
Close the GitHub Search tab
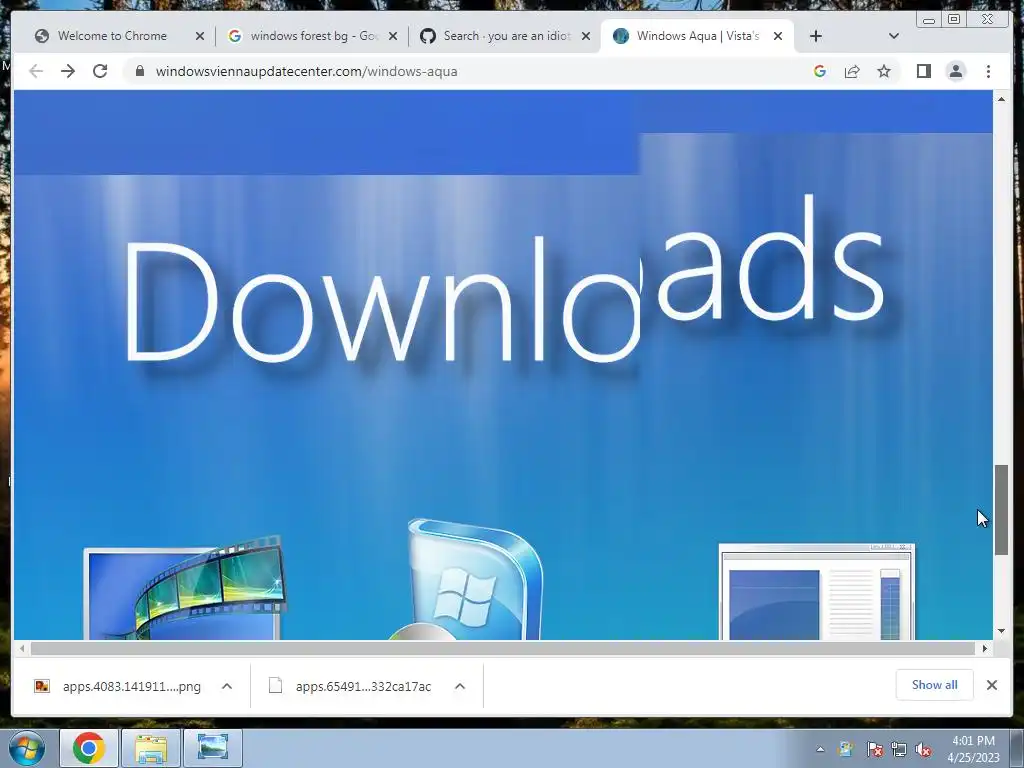(x=586, y=36)
